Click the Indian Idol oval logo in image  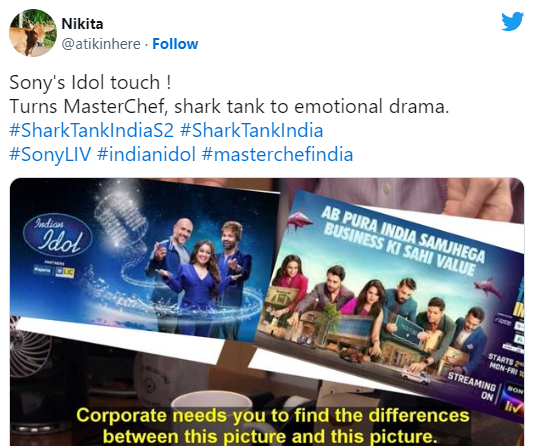tap(57, 238)
